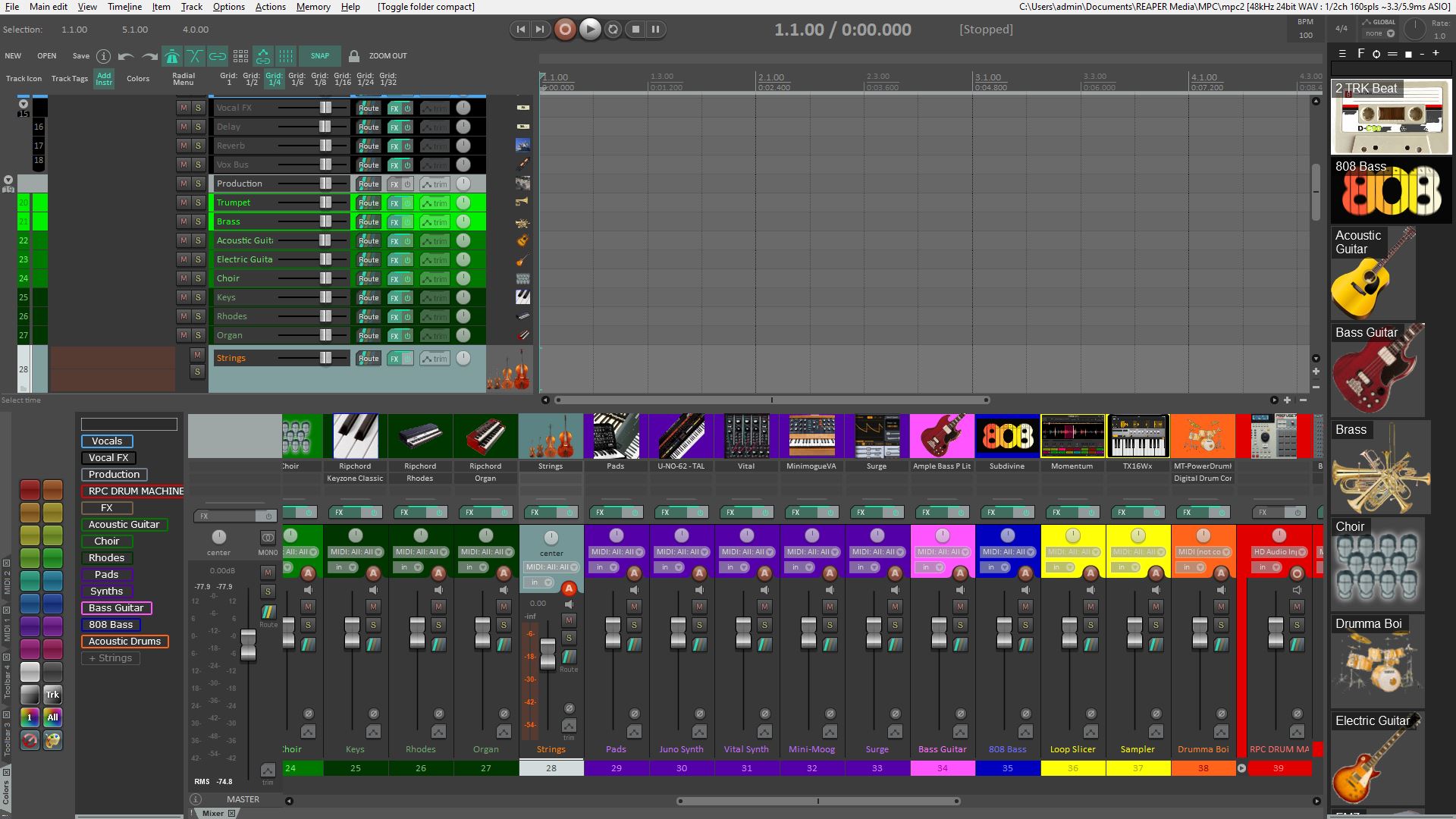The image size is (1456, 819).
Task: Toggle FX bypass on Choir track
Action: (x=407, y=278)
